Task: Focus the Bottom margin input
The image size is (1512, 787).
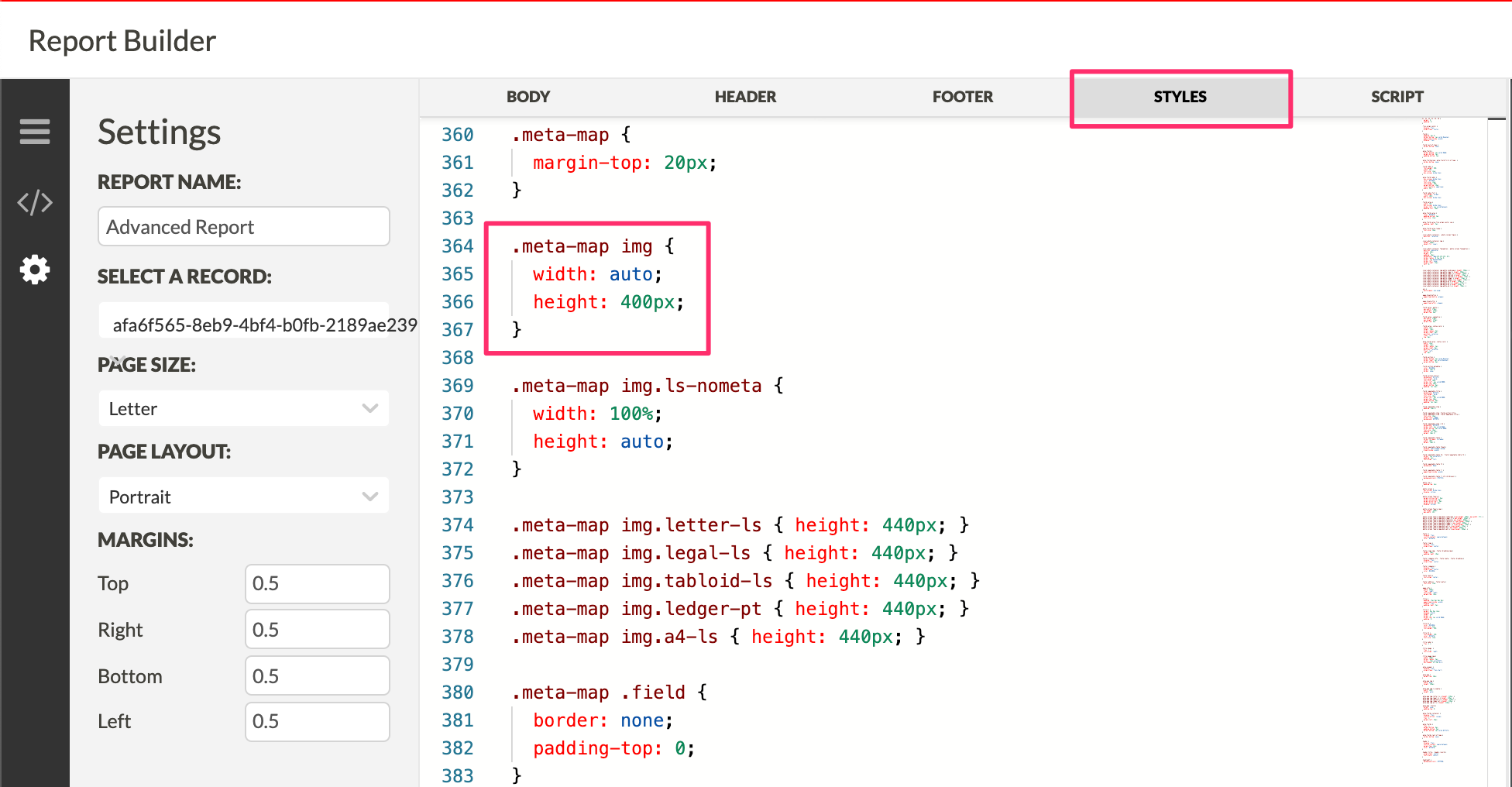Action: (318, 675)
